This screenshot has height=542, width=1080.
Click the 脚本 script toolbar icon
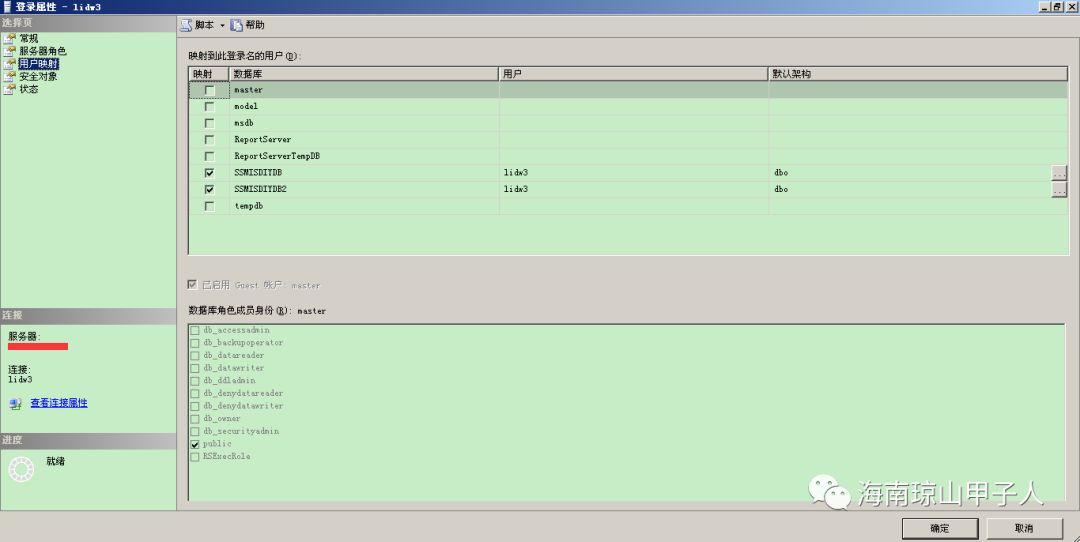[x=186, y=25]
